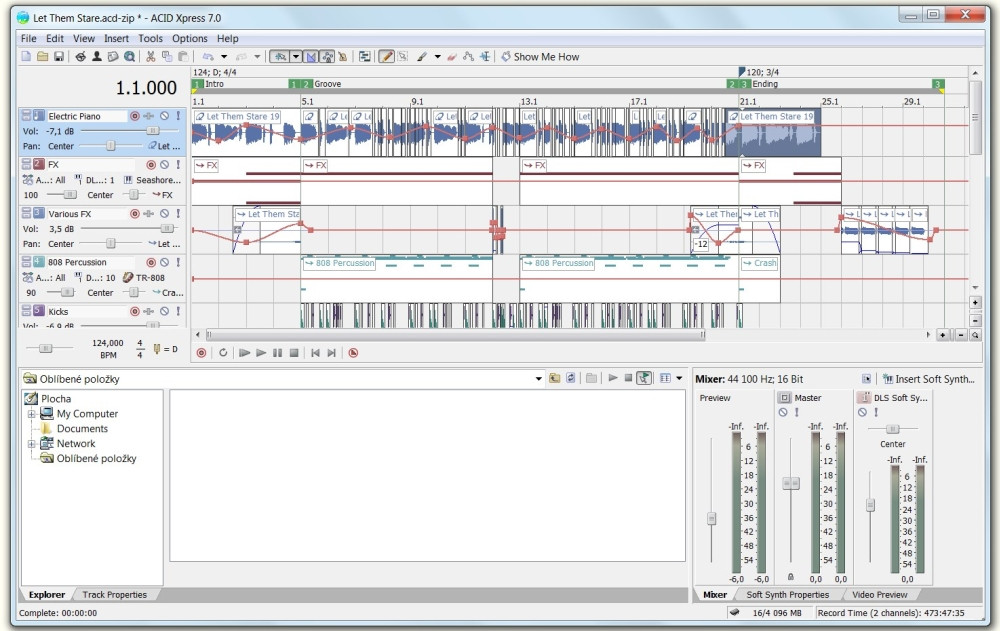The height and width of the screenshot is (631, 1000).
Task: Click Go to Start transport button
Action: coord(315,353)
